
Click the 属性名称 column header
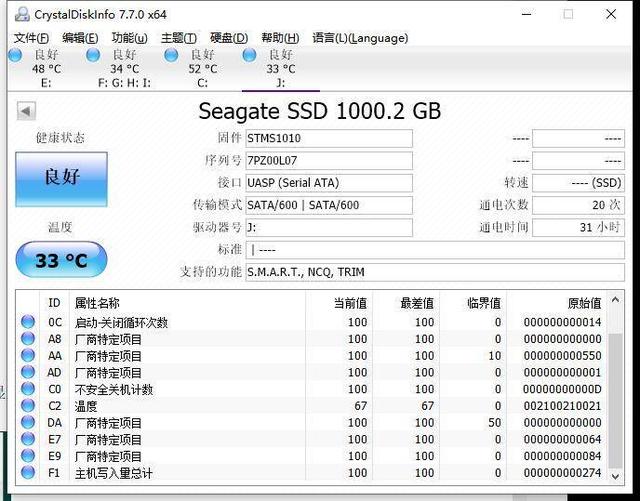187,303
